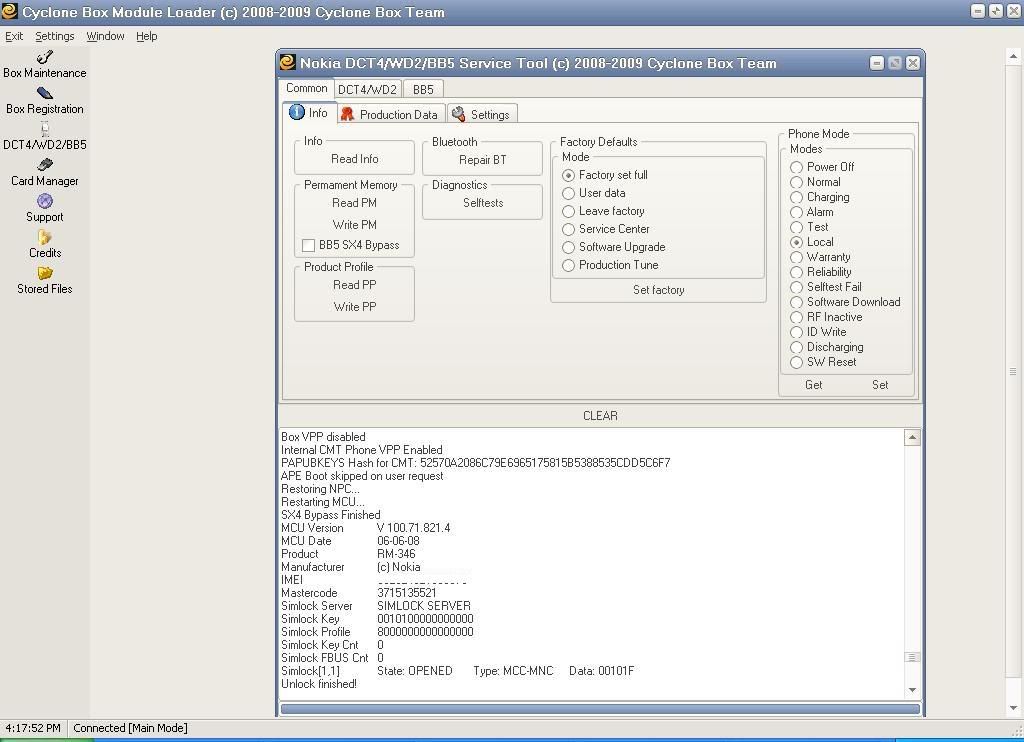Click the Repair BT button
This screenshot has width=1024, height=742.
(483, 160)
